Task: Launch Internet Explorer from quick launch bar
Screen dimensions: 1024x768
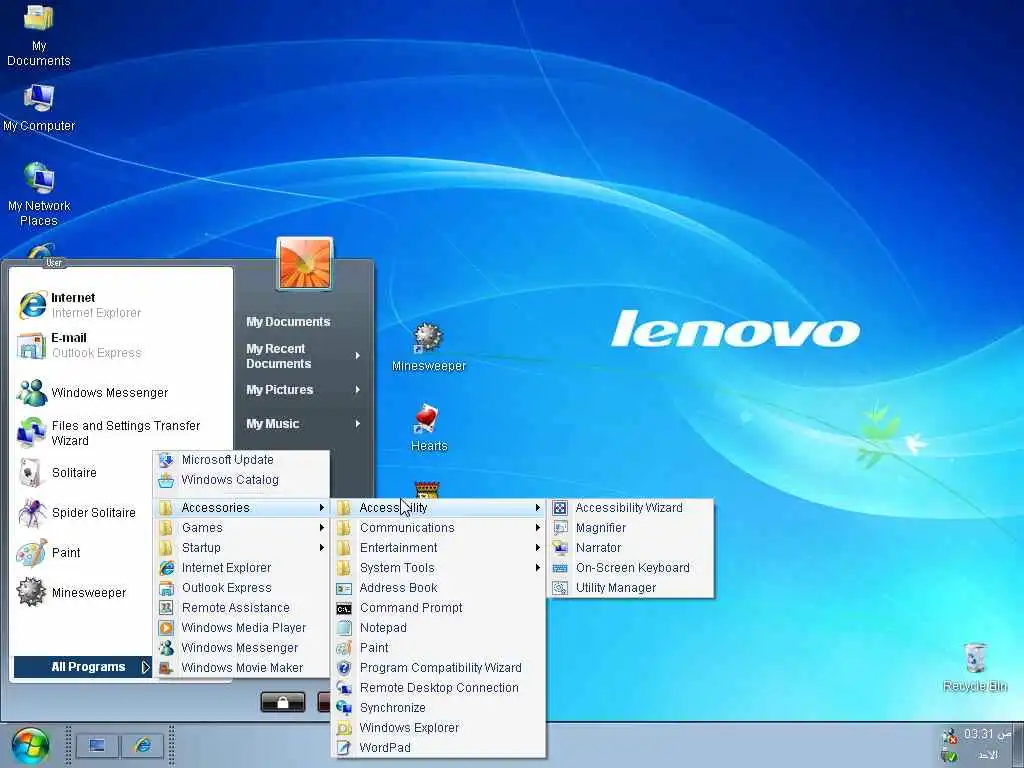Action: pyautogui.click(x=142, y=746)
